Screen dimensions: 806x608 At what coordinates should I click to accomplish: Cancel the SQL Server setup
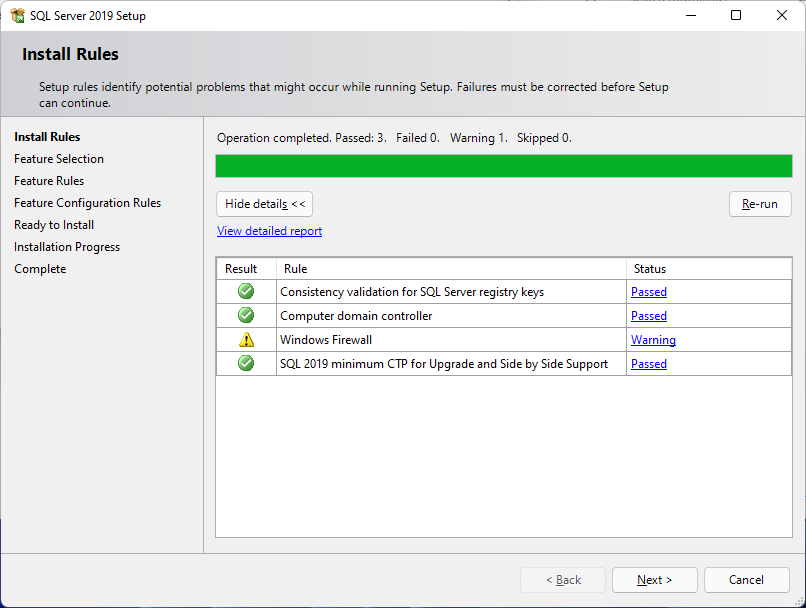(x=746, y=580)
